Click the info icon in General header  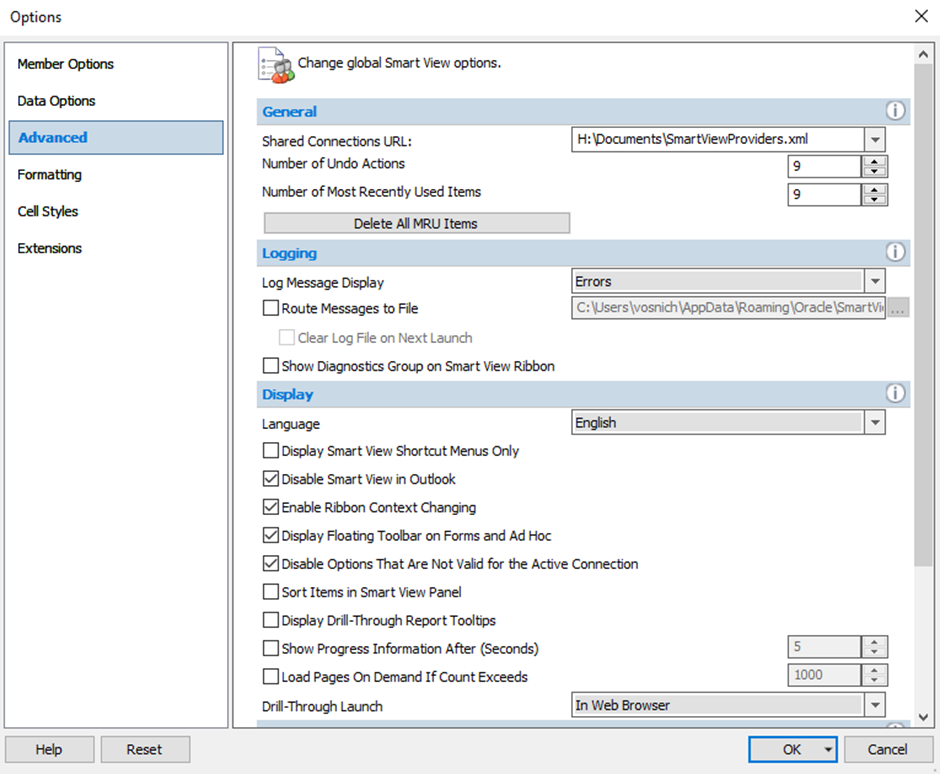(895, 111)
